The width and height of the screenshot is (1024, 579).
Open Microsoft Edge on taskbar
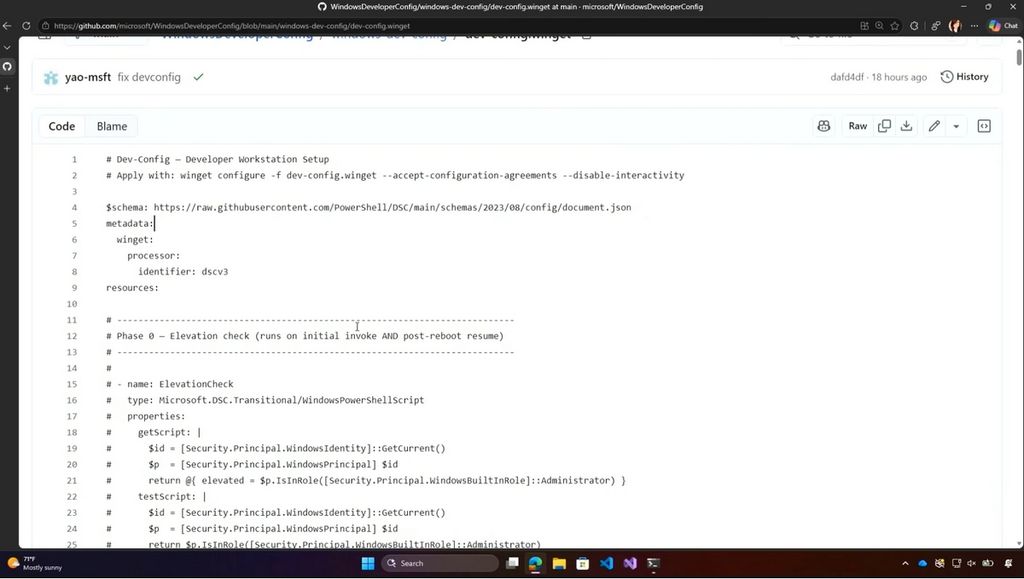click(536, 563)
